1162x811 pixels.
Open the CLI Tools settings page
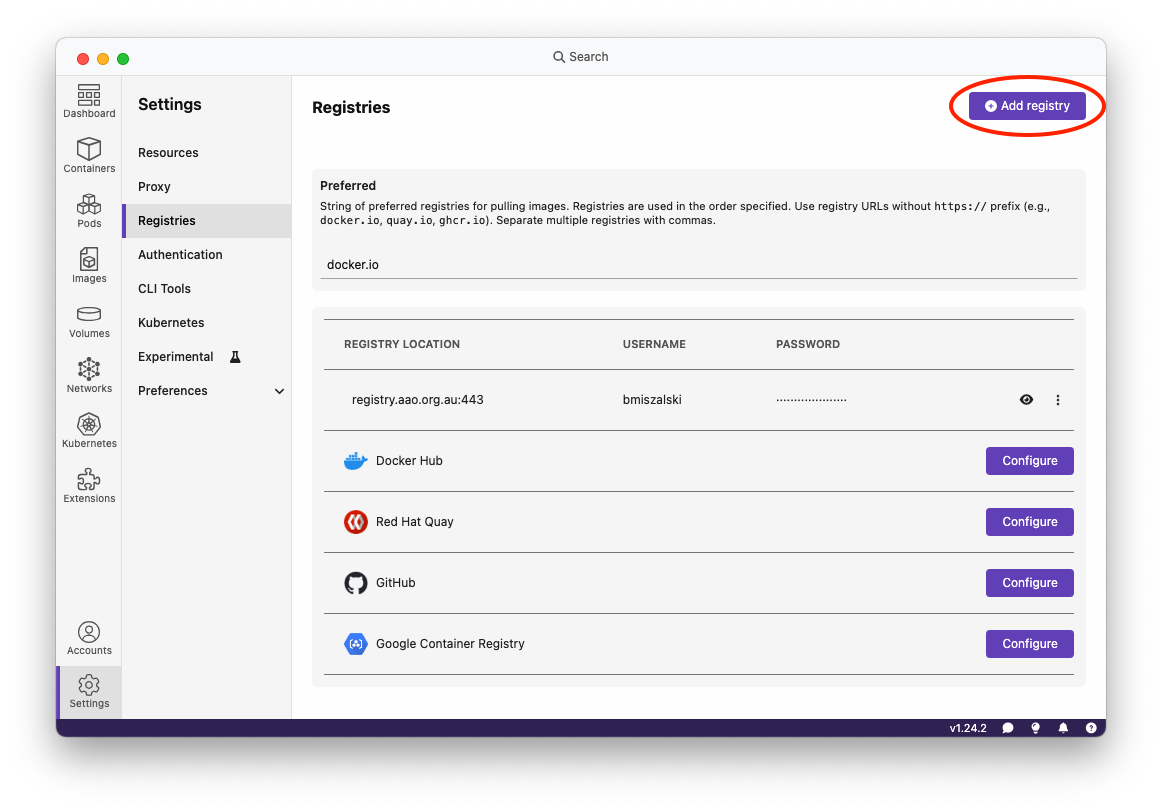pyautogui.click(x=164, y=289)
